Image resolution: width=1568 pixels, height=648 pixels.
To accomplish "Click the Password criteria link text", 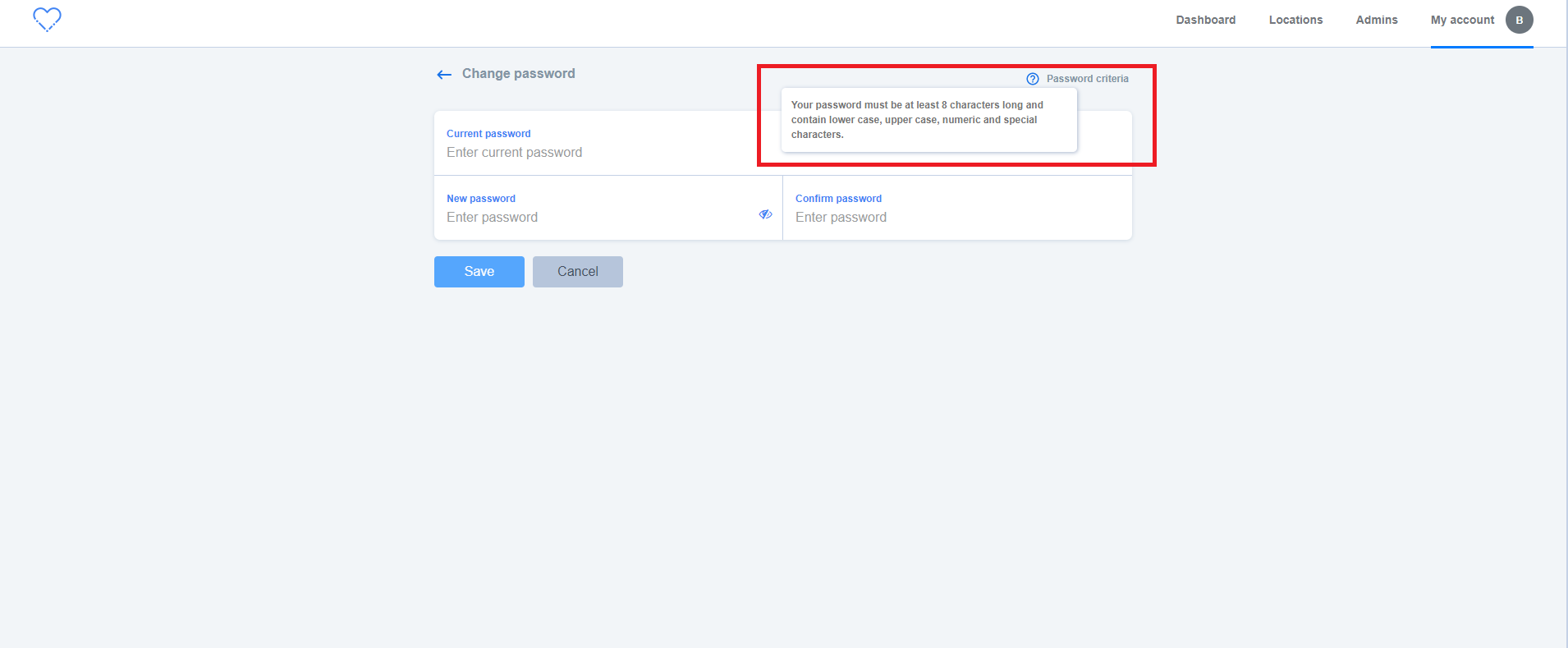I will tap(1087, 79).
